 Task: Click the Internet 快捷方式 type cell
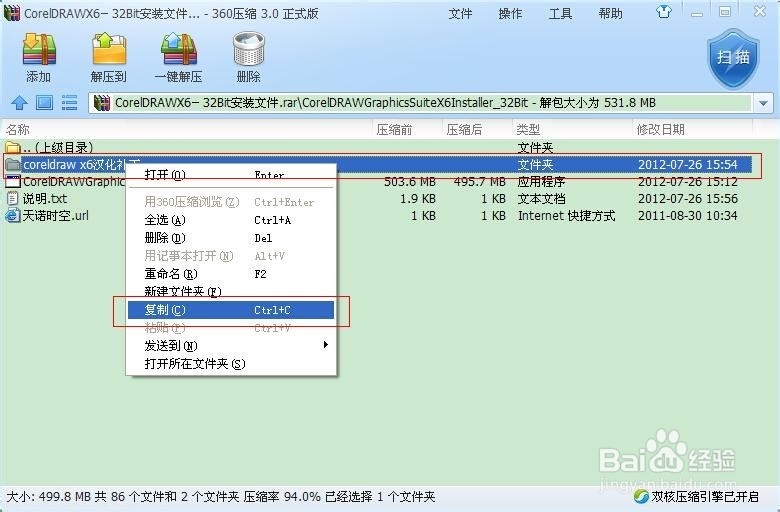567,215
